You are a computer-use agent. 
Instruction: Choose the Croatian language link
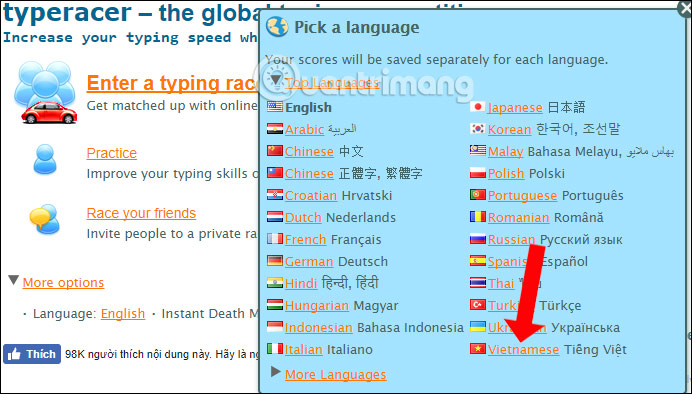(x=311, y=195)
